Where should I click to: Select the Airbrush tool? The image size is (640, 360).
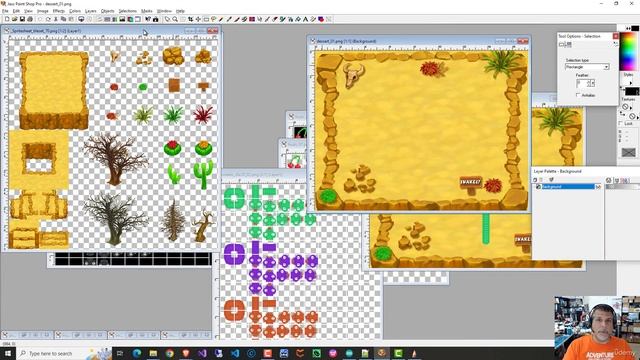click(x=290, y=19)
